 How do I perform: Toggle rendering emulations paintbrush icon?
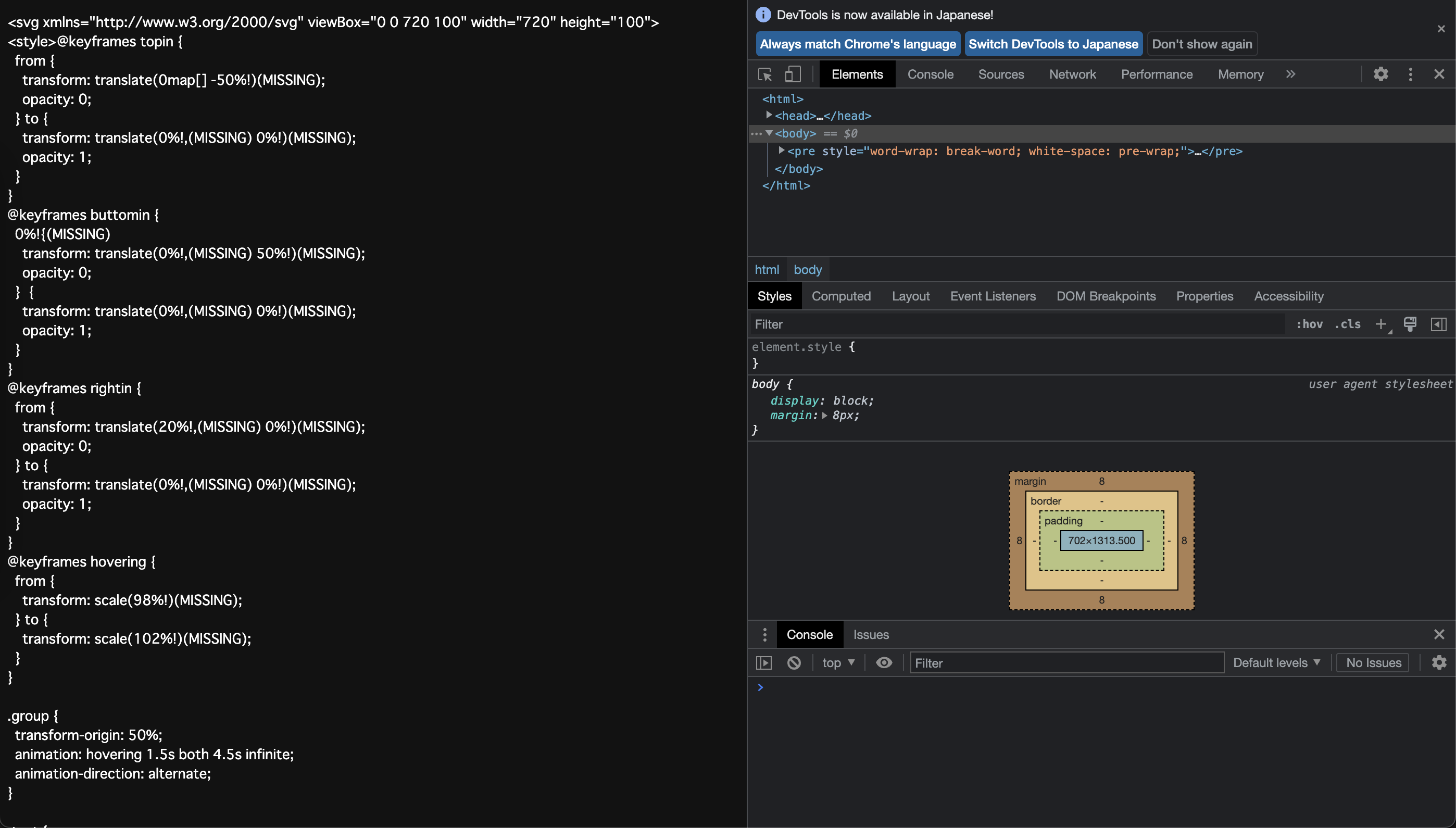click(x=1410, y=324)
